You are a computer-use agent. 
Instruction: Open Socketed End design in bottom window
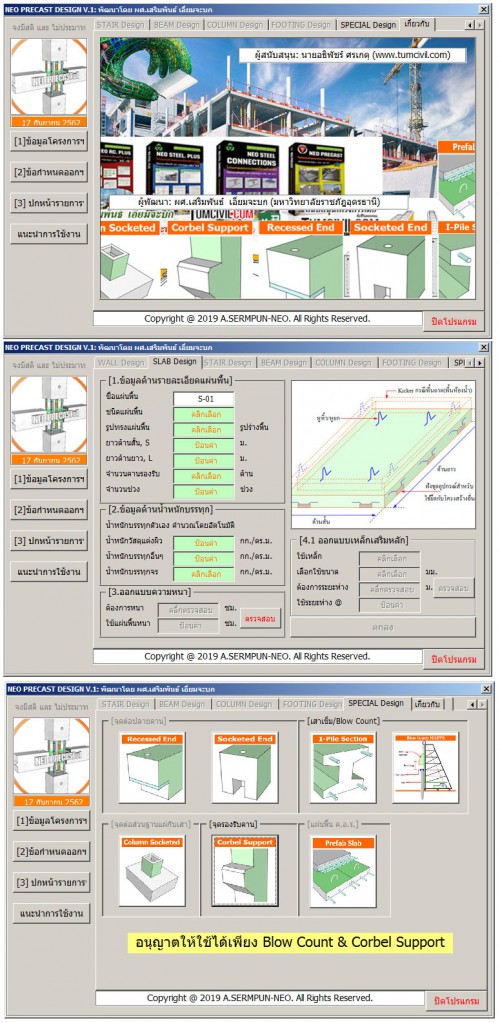coord(245,767)
